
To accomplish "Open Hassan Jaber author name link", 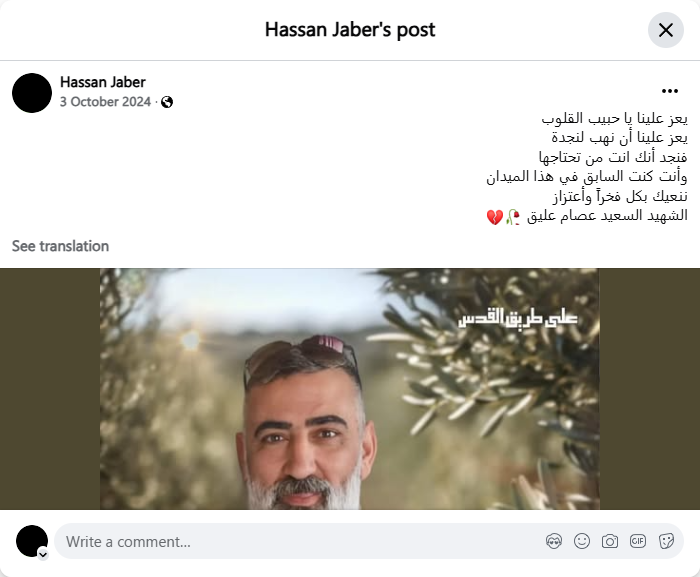I will coord(103,82).
